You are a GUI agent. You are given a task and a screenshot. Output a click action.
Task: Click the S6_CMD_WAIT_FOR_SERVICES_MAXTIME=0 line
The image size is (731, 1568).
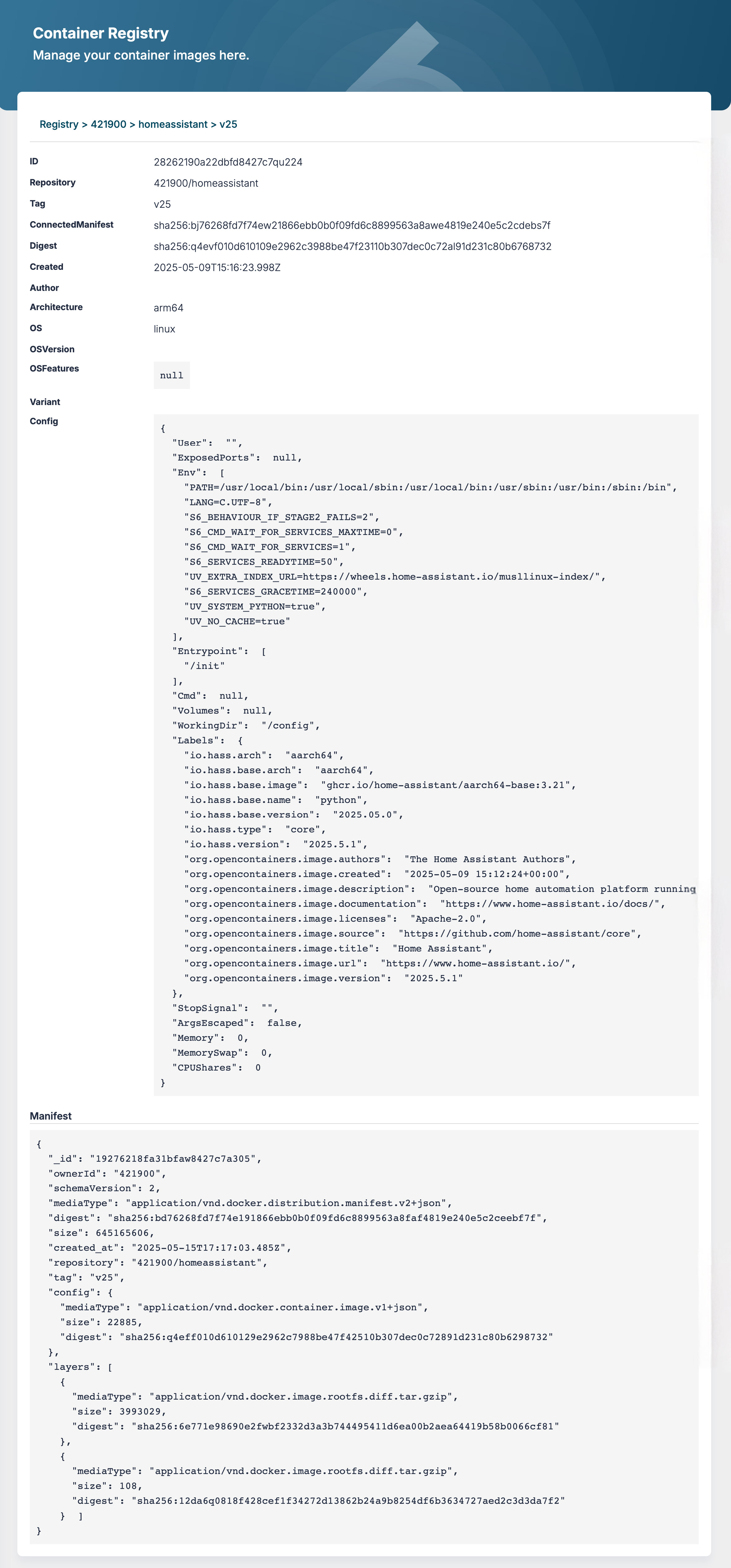coord(294,532)
